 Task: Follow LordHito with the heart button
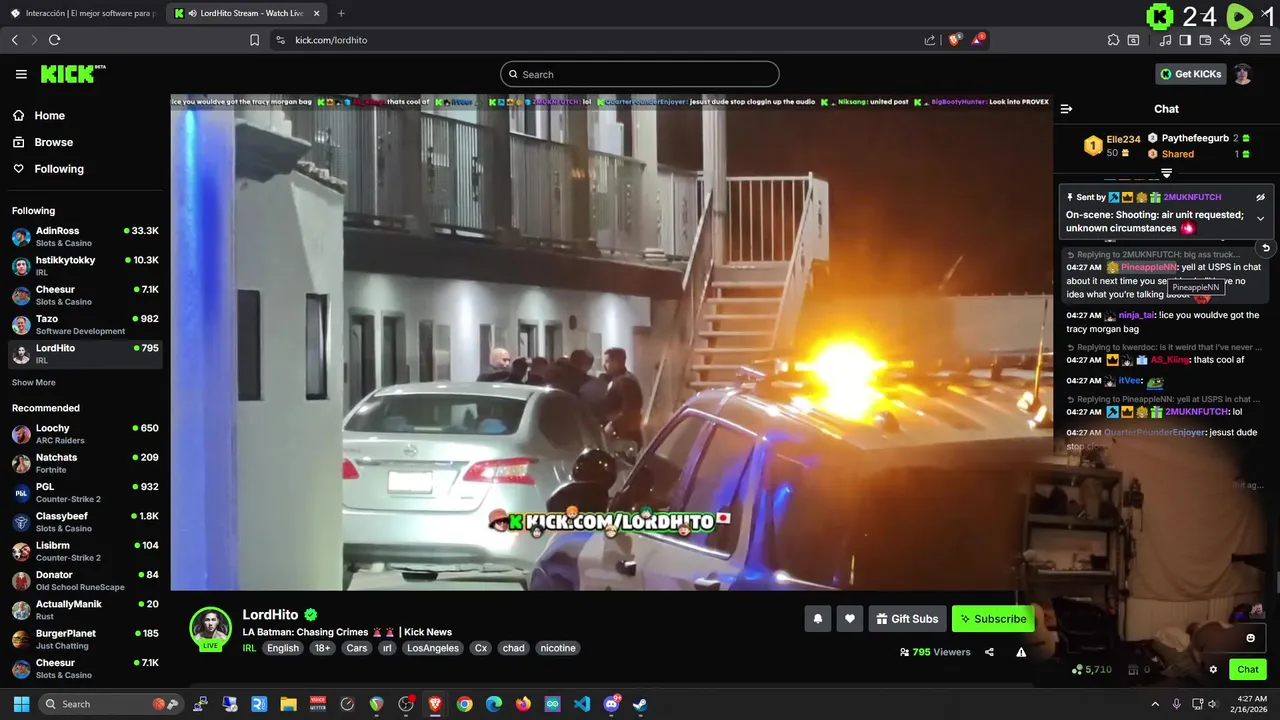click(849, 619)
